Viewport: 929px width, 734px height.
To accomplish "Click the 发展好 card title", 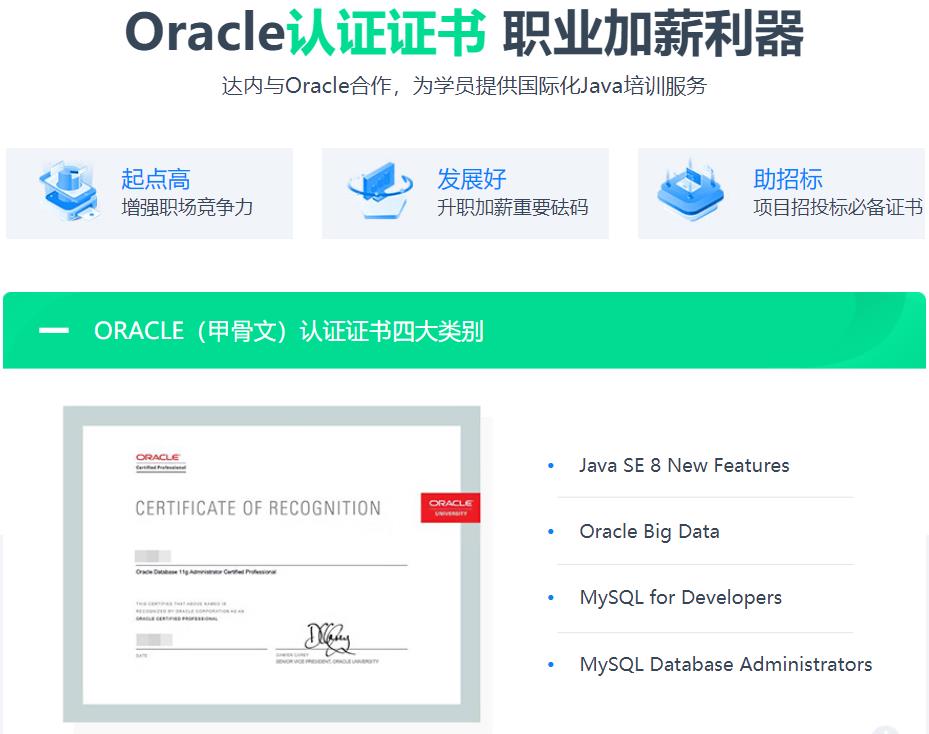I will point(471,179).
